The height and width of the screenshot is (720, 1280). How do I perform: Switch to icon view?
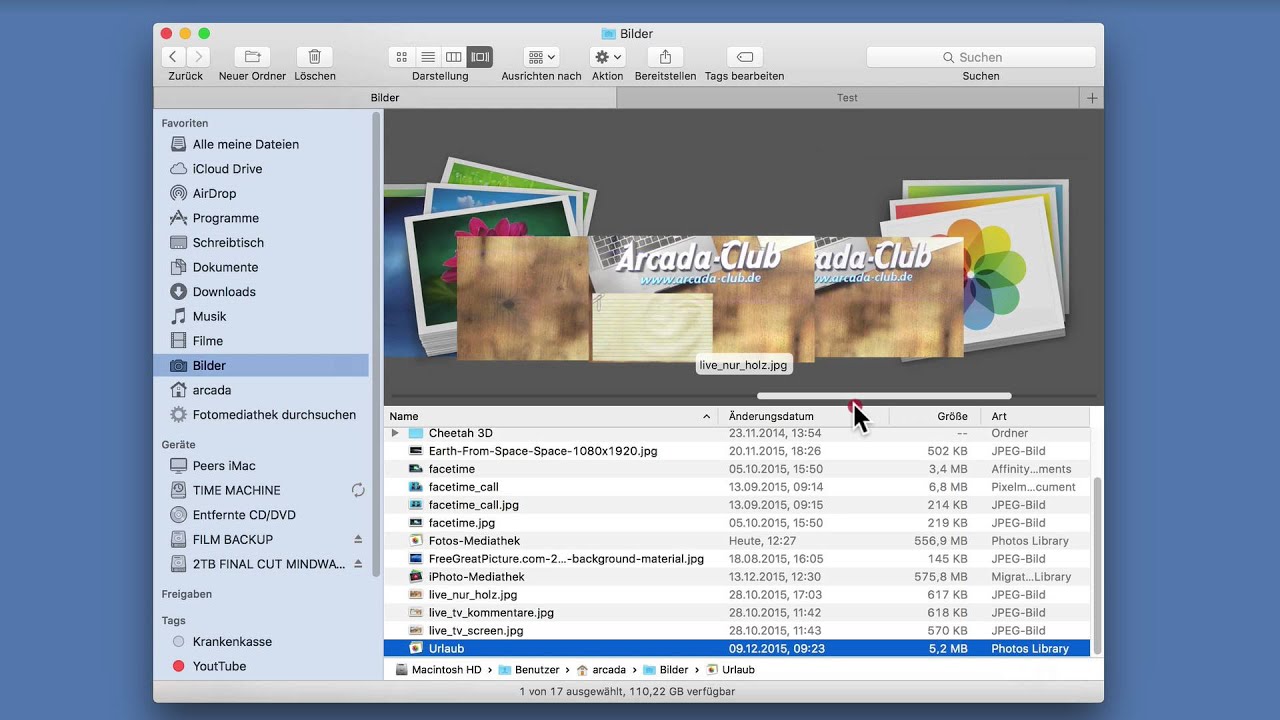click(402, 57)
